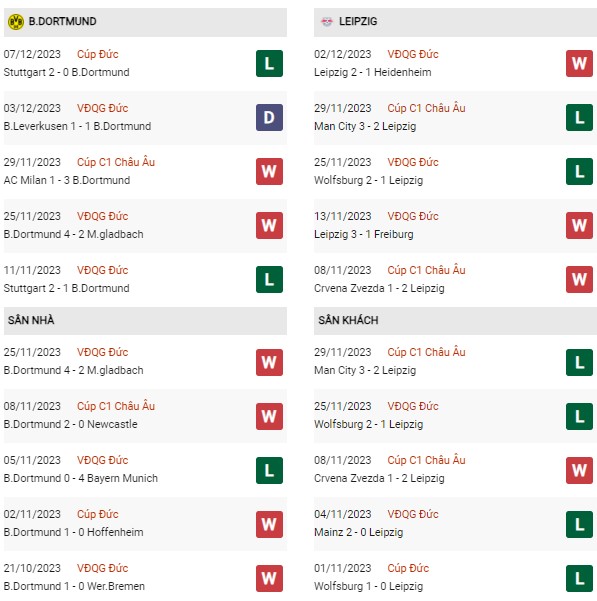597x601 pixels.
Task: Select the LEIPZIG team header
Action: (x=455, y=22)
